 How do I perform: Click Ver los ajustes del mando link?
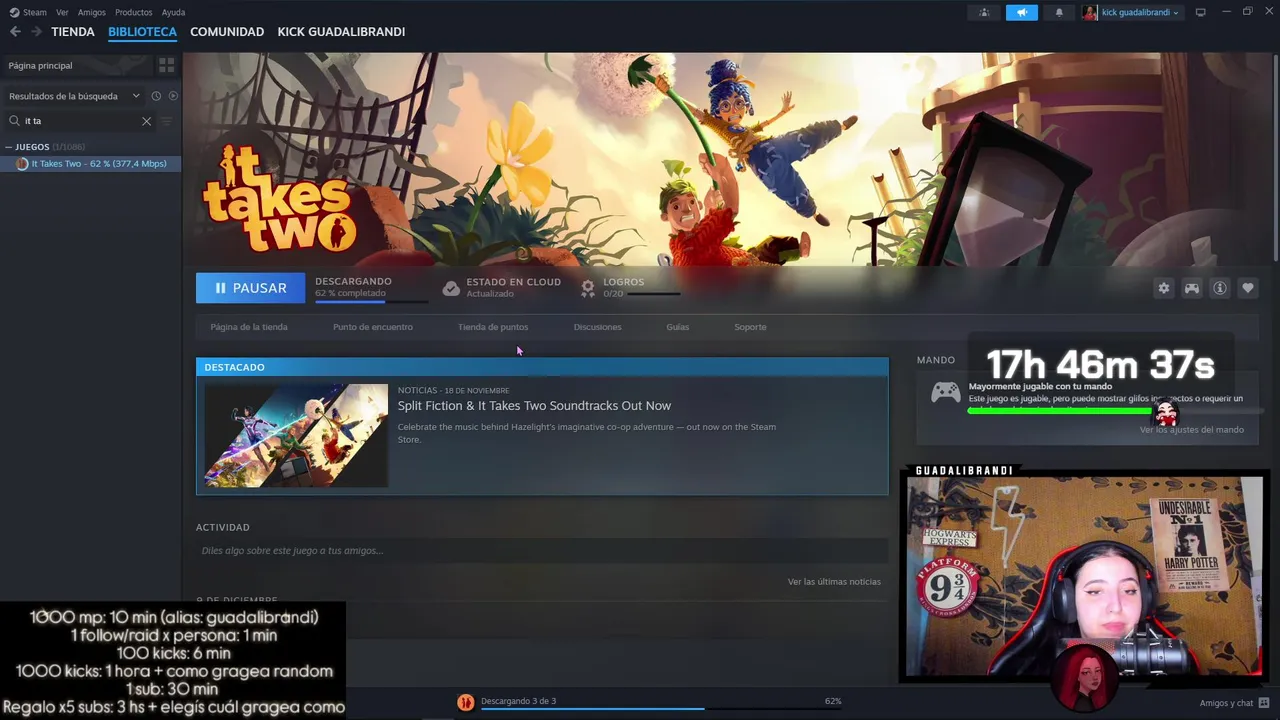click(1192, 430)
